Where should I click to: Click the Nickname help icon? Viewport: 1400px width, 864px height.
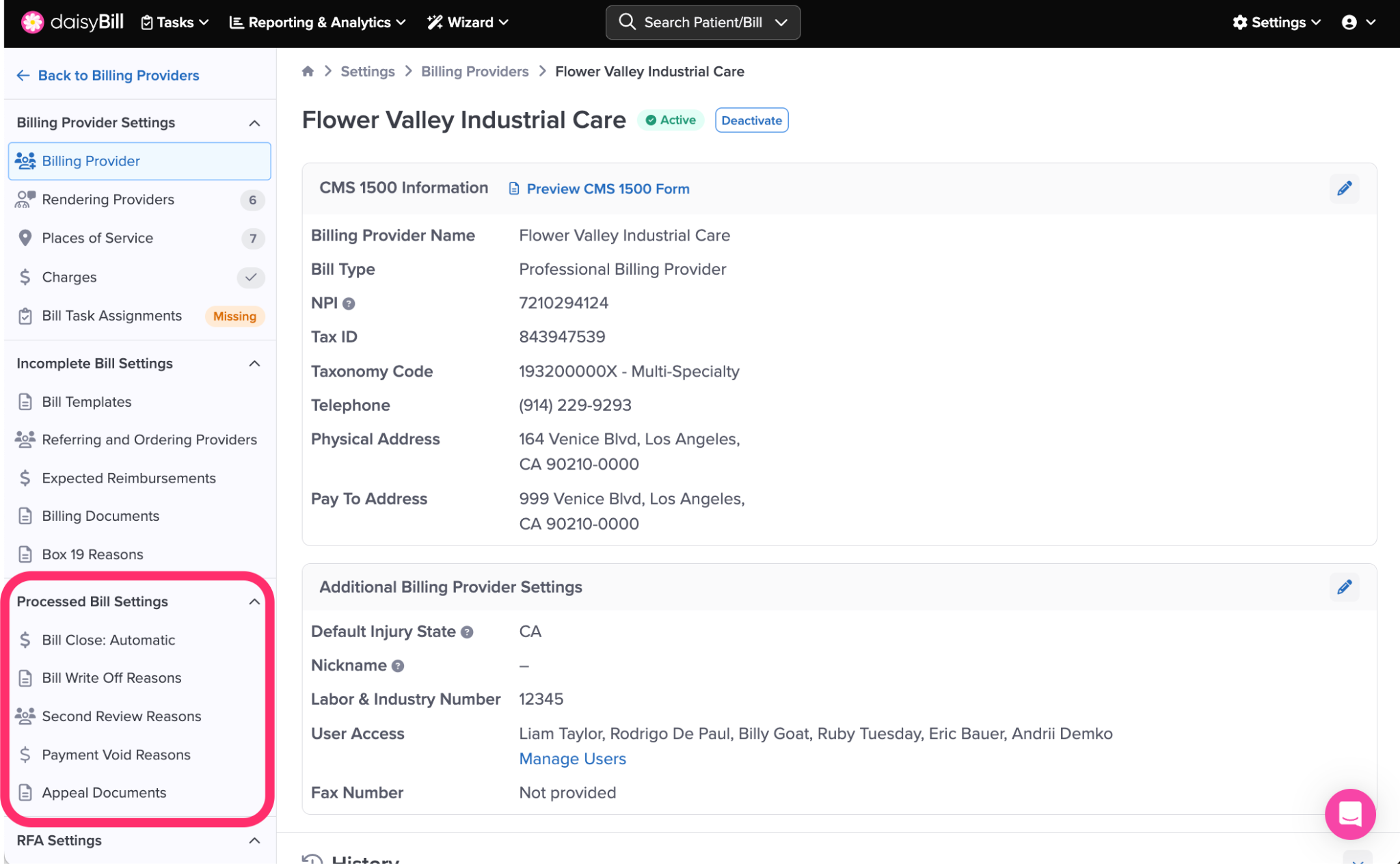point(398,666)
